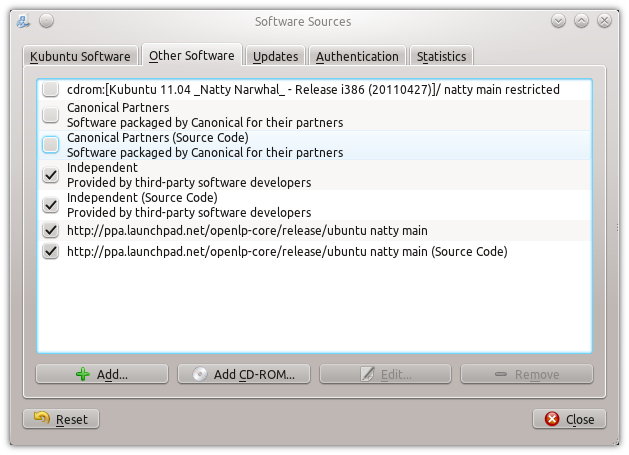Click the Software Sources app icon in the title bar
Image resolution: width=629 pixels, height=455 pixels.
pyautogui.click(x=23, y=21)
